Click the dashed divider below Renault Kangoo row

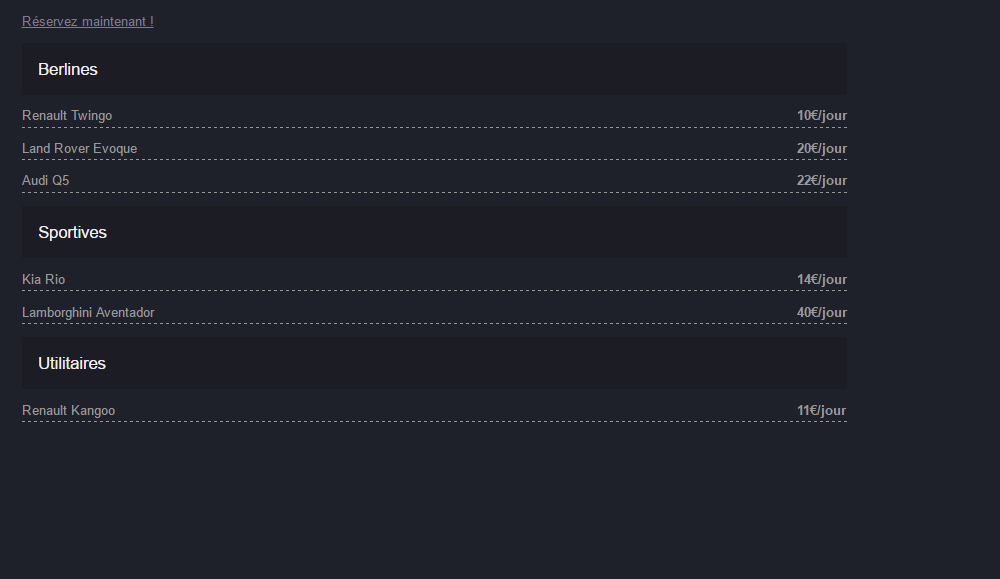point(434,421)
